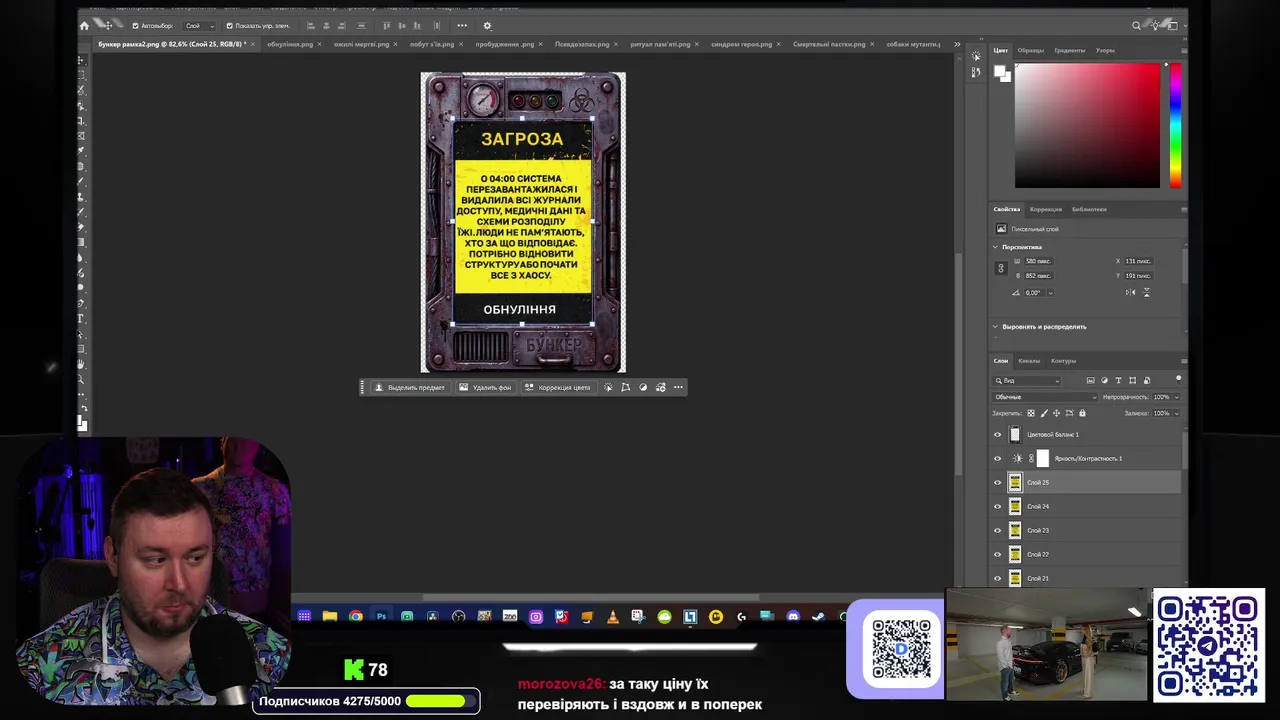Click the three-dots overflow in the options bar
The height and width of the screenshot is (720, 1280).
pos(462,26)
